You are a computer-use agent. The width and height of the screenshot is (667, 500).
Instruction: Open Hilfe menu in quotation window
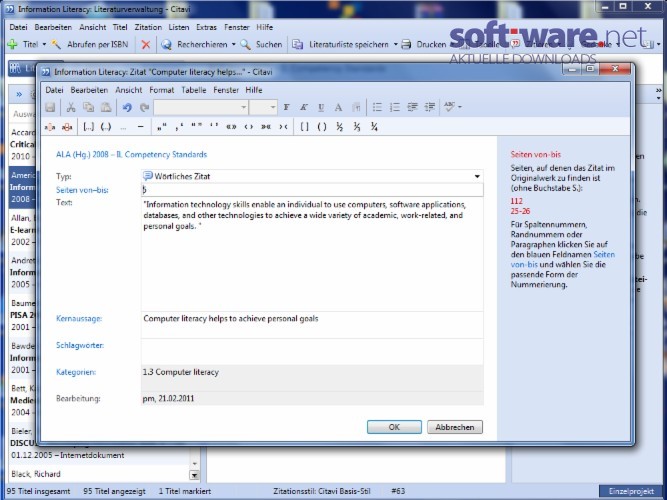pyautogui.click(x=254, y=90)
